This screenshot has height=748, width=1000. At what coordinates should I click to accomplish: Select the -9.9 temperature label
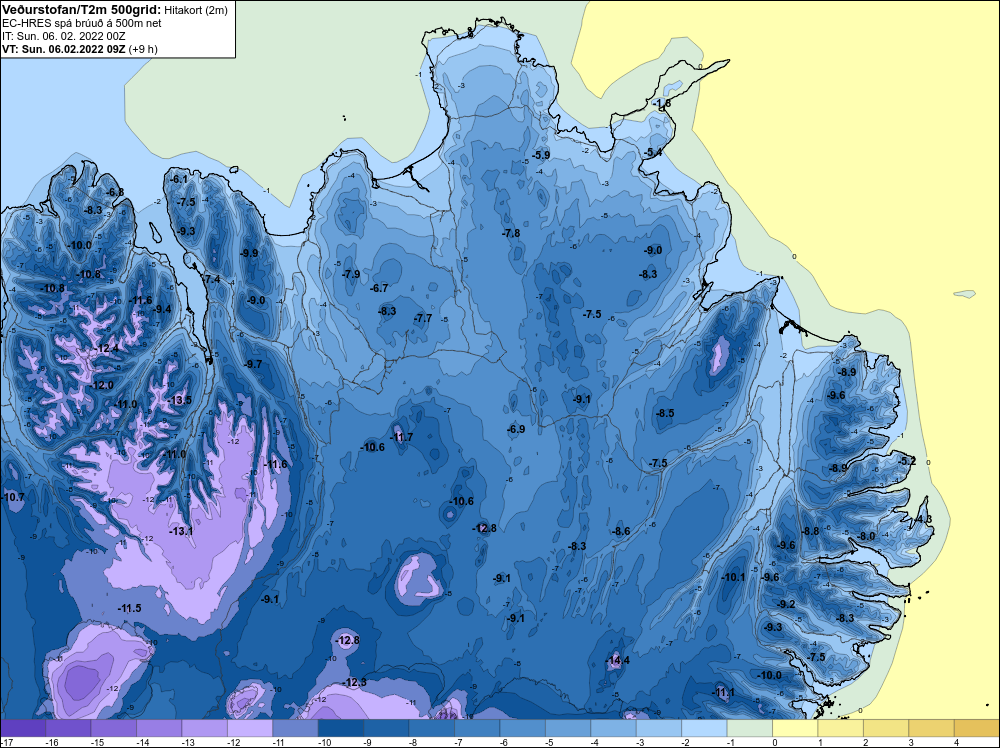coord(249,253)
